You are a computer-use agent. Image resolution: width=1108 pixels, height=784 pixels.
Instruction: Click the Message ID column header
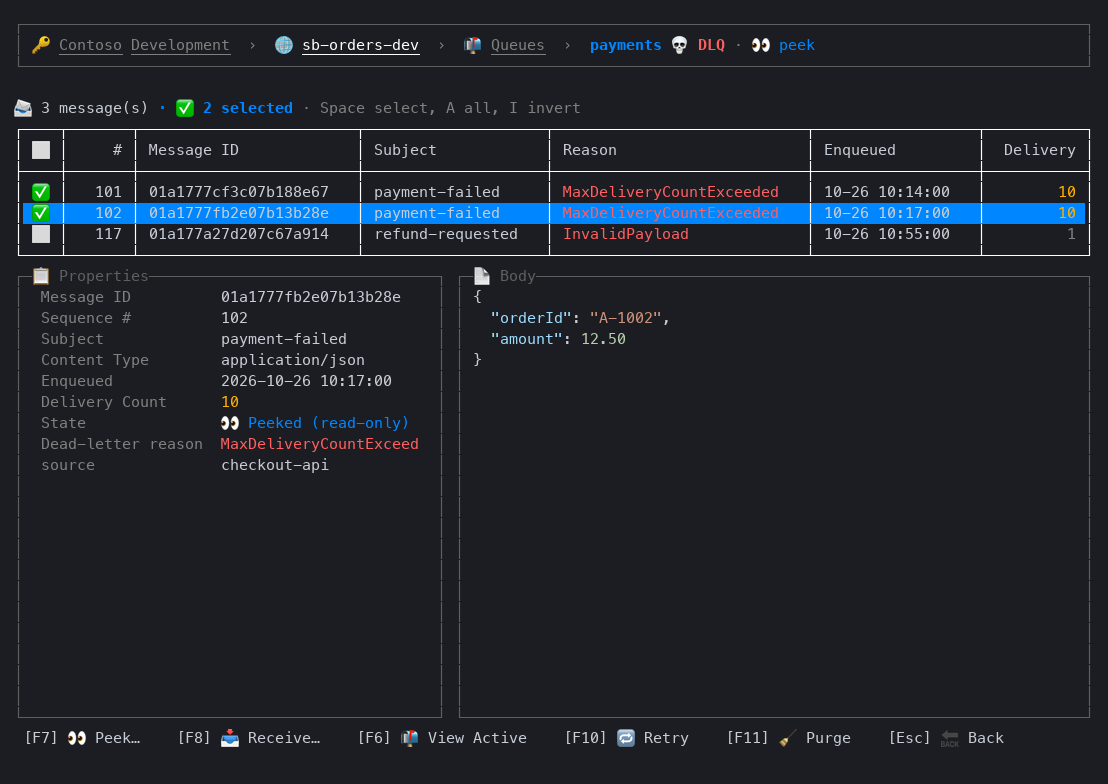(194, 150)
